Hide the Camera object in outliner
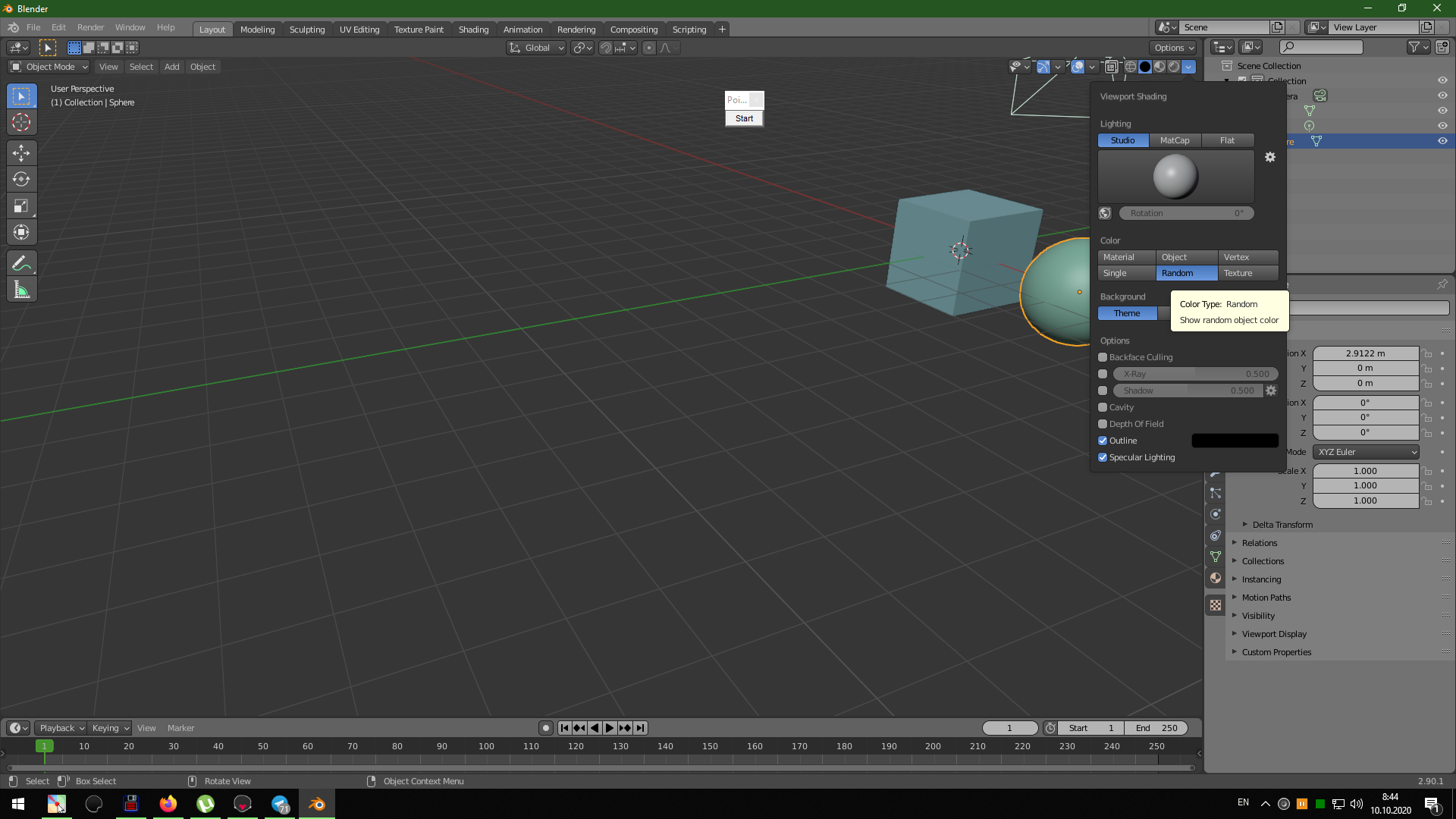 click(x=1442, y=96)
